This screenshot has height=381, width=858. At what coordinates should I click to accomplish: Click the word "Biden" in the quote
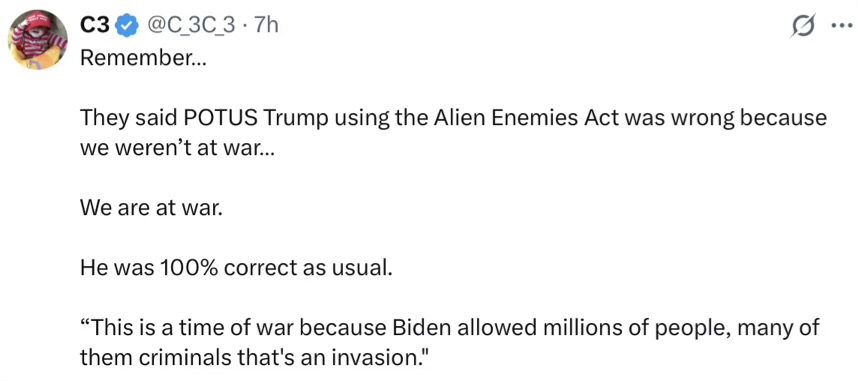[x=421, y=328]
